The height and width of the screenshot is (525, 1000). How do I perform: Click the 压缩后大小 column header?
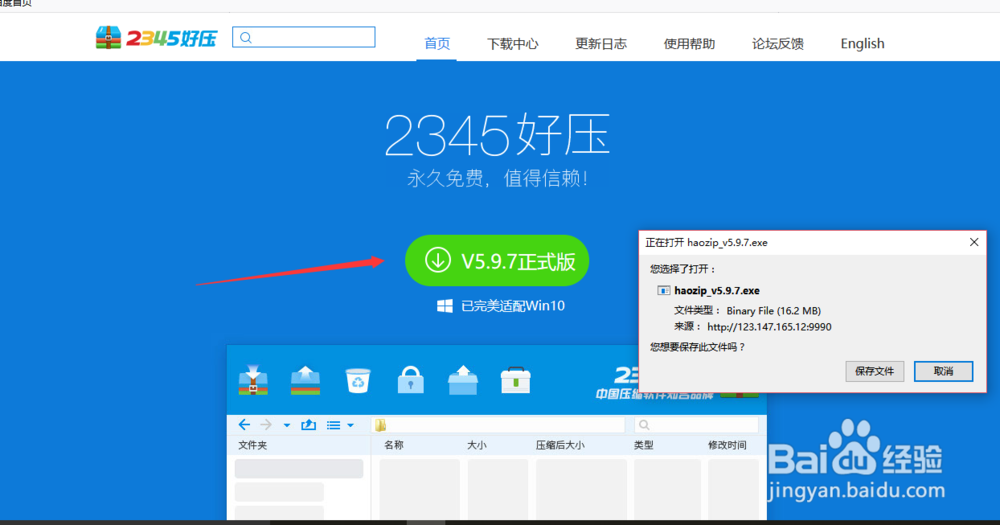coord(560,445)
